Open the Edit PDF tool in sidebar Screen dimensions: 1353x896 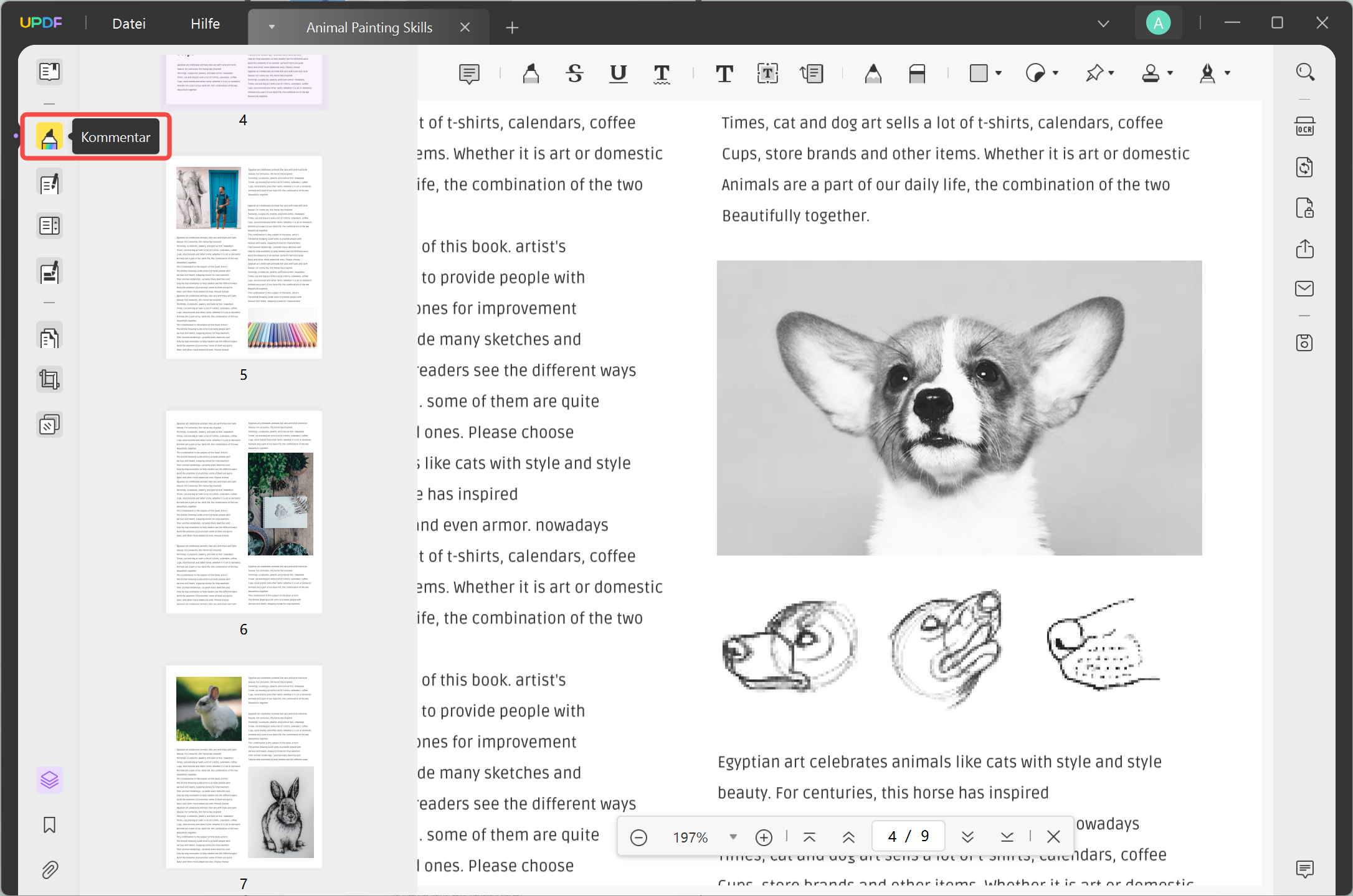[49, 184]
